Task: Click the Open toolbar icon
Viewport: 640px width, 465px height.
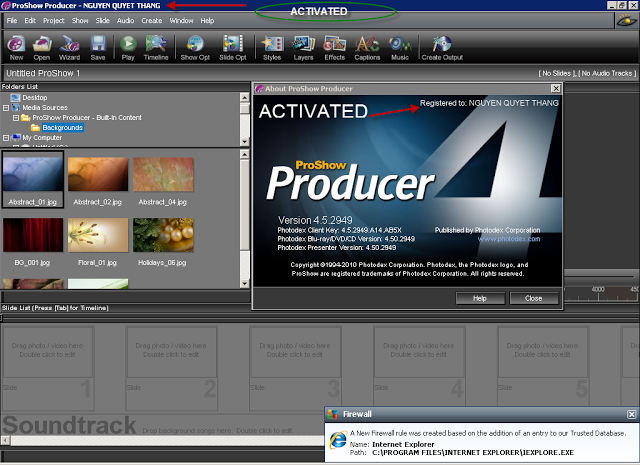Action: 42,47
